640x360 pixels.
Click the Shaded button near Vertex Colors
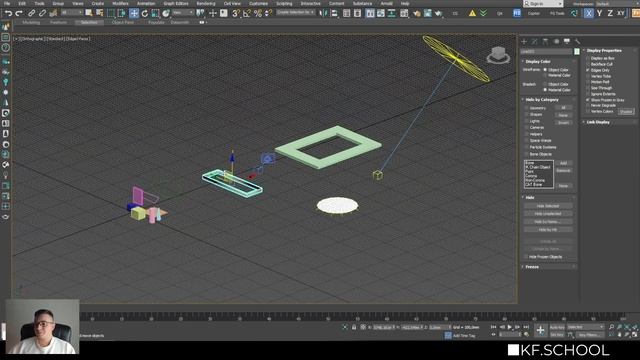click(626, 111)
